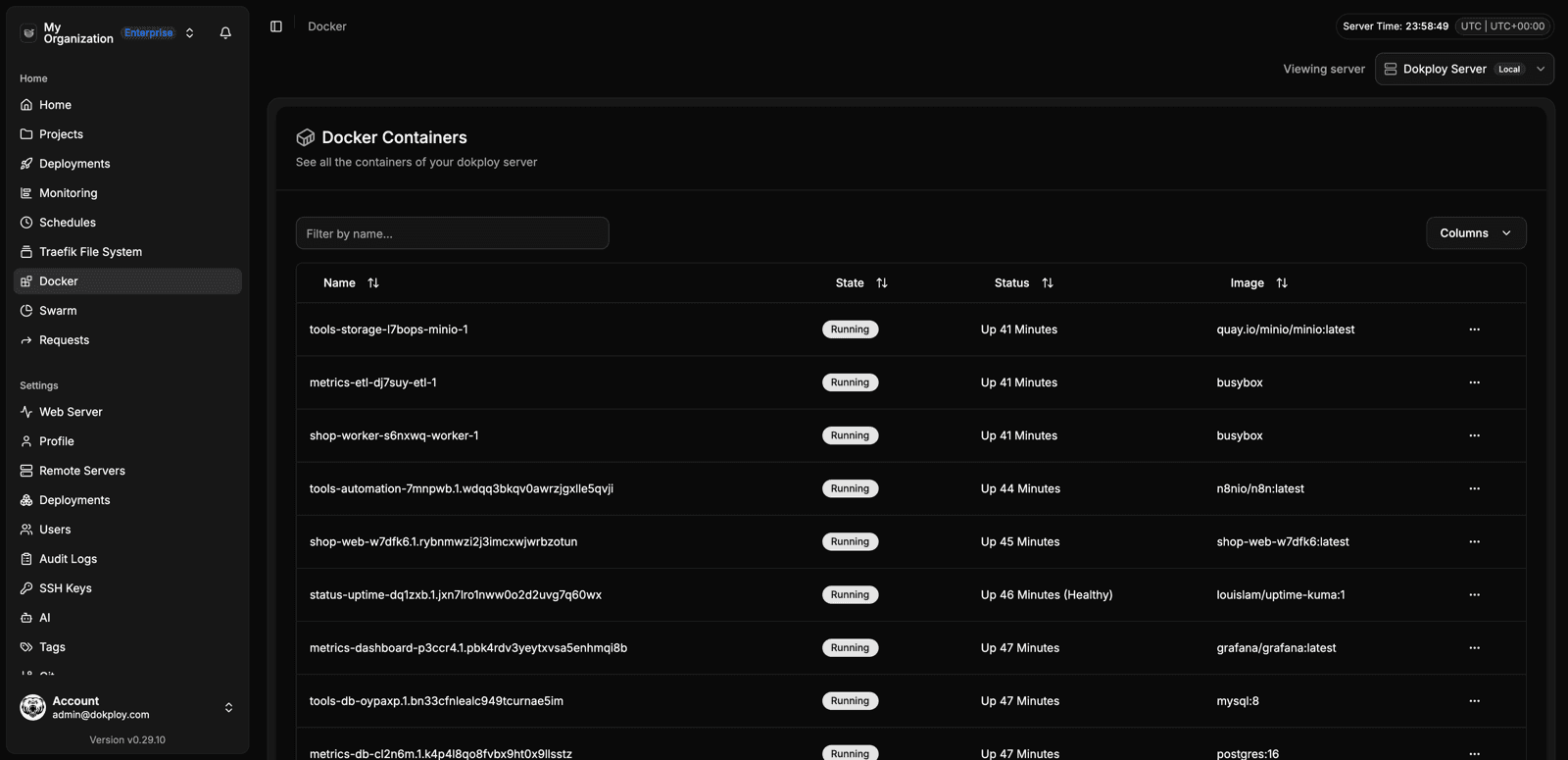Click container name shop-web-w7dfk6.1.rybnmwzi2j3imcxwjwrbzotun
The image size is (1568, 760).
pyautogui.click(x=443, y=541)
